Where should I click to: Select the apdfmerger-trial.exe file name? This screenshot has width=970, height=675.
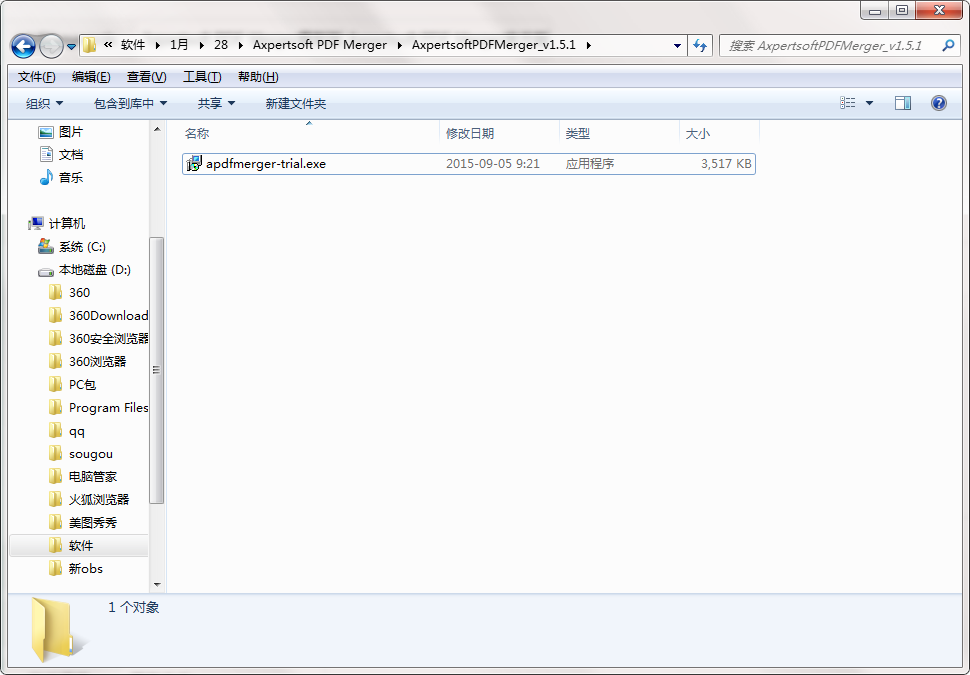click(x=266, y=164)
